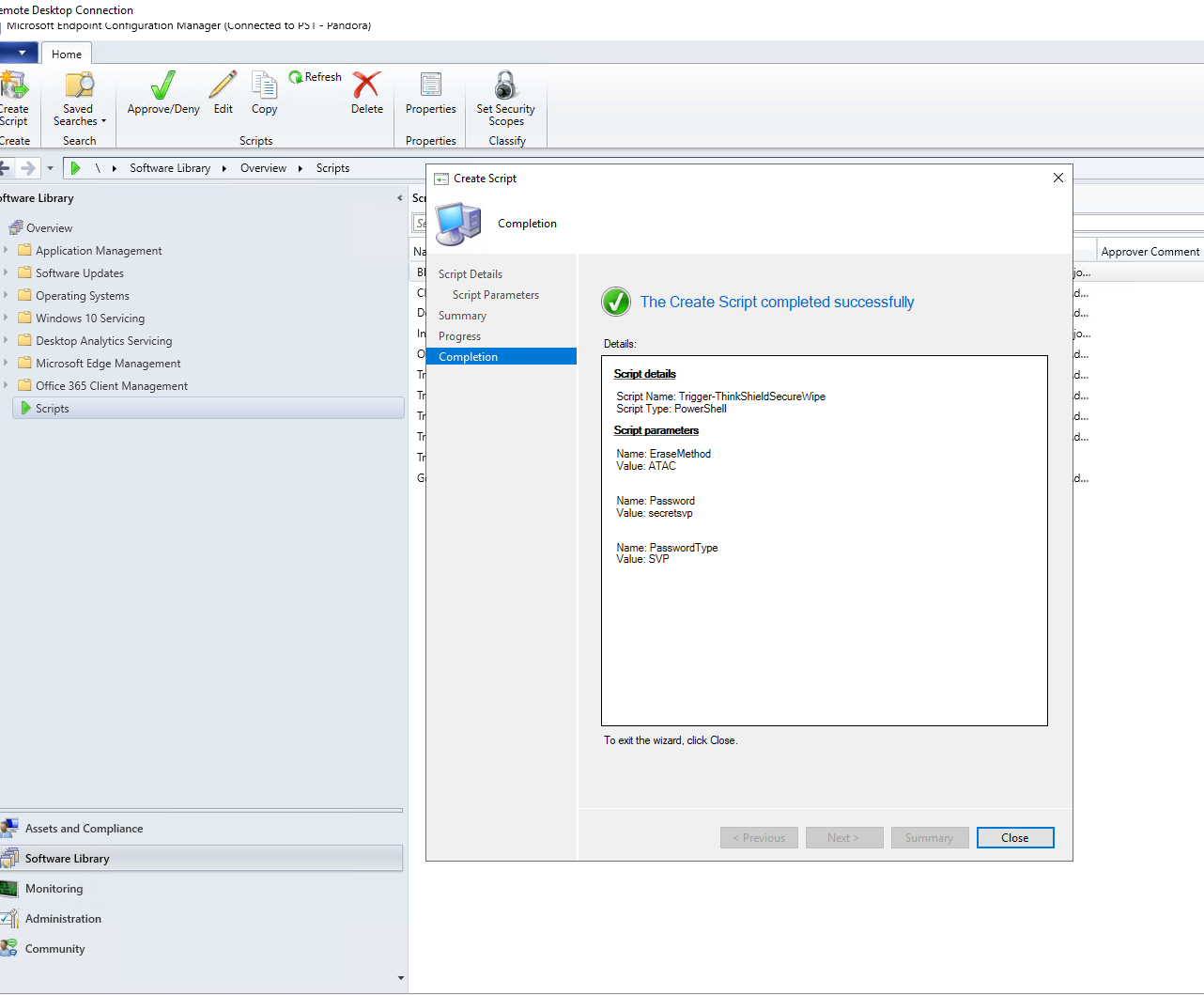Expand the Application Management tree node

pos(6,250)
